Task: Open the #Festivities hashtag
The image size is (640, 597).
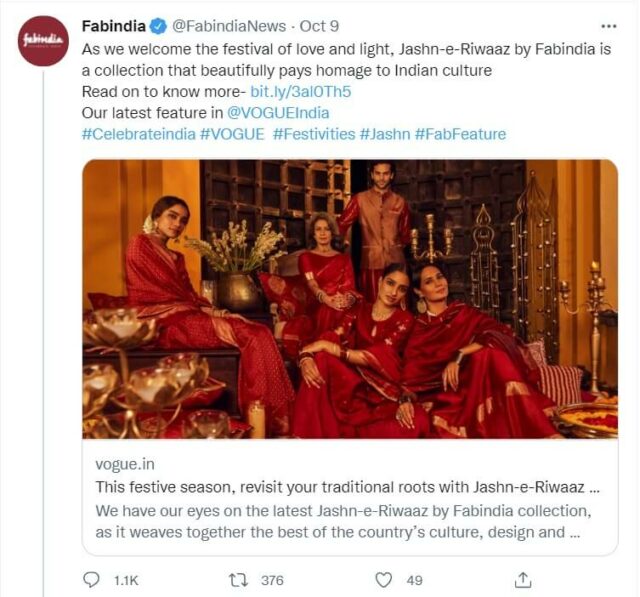Action: pyautogui.click(x=312, y=134)
